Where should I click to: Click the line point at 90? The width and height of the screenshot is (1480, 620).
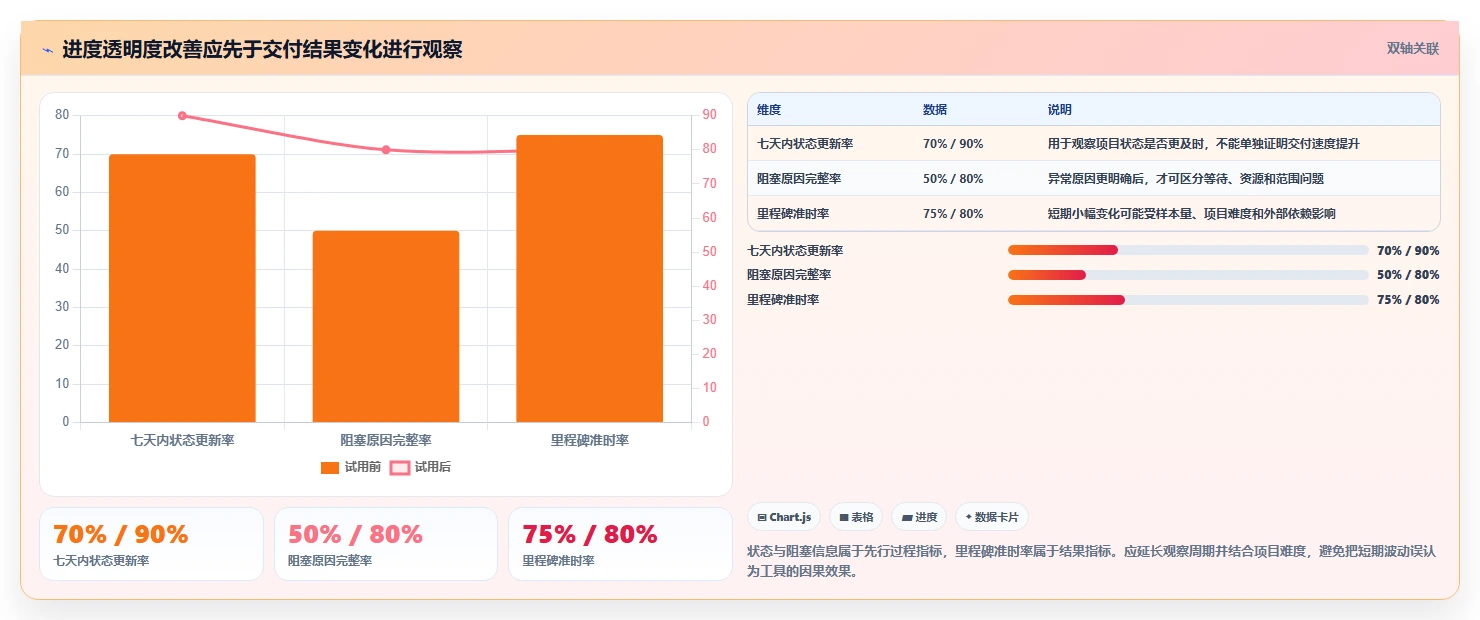point(182,116)
